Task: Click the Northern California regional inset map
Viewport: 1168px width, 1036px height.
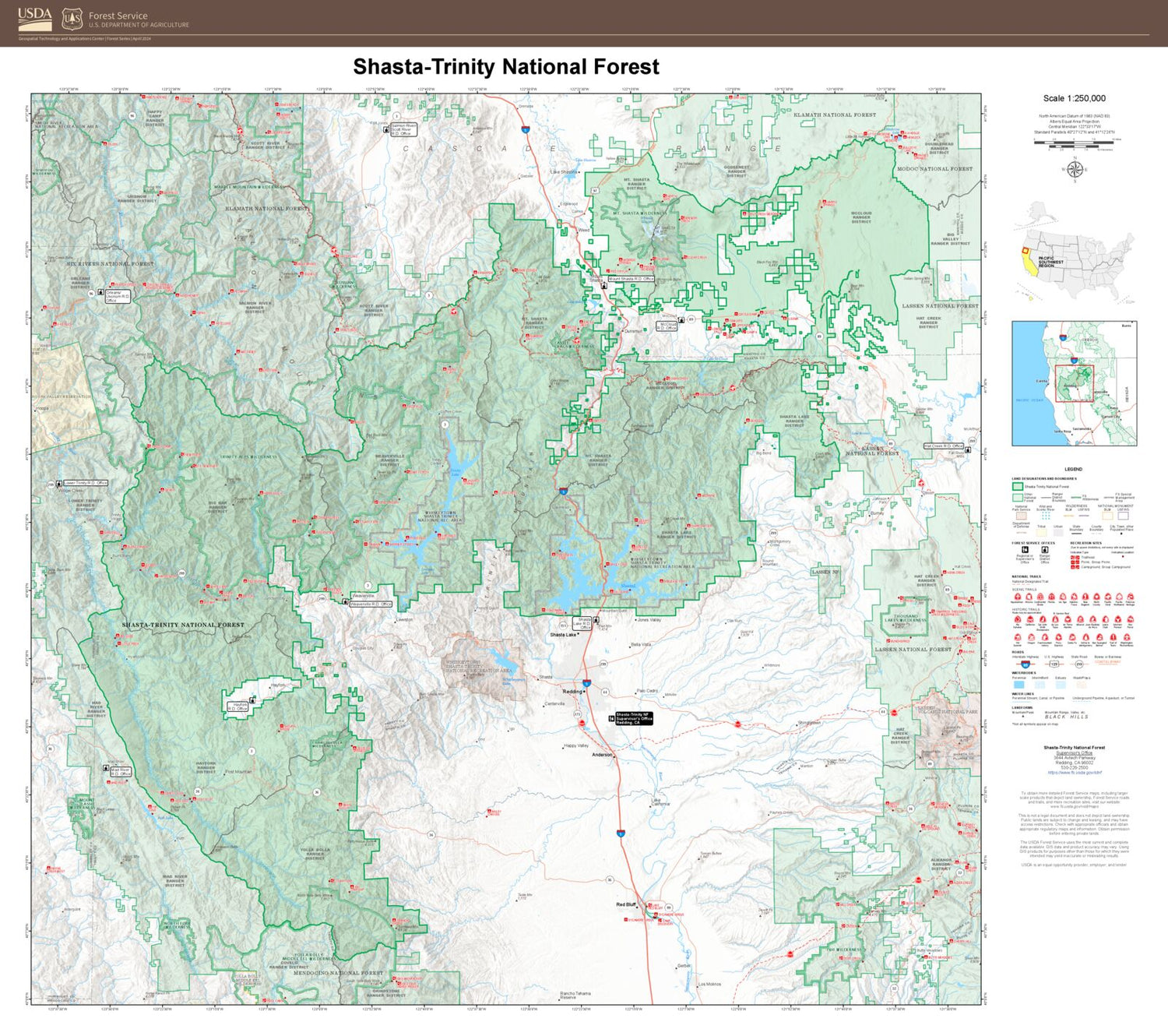Action: click(x=1075, y=383)
